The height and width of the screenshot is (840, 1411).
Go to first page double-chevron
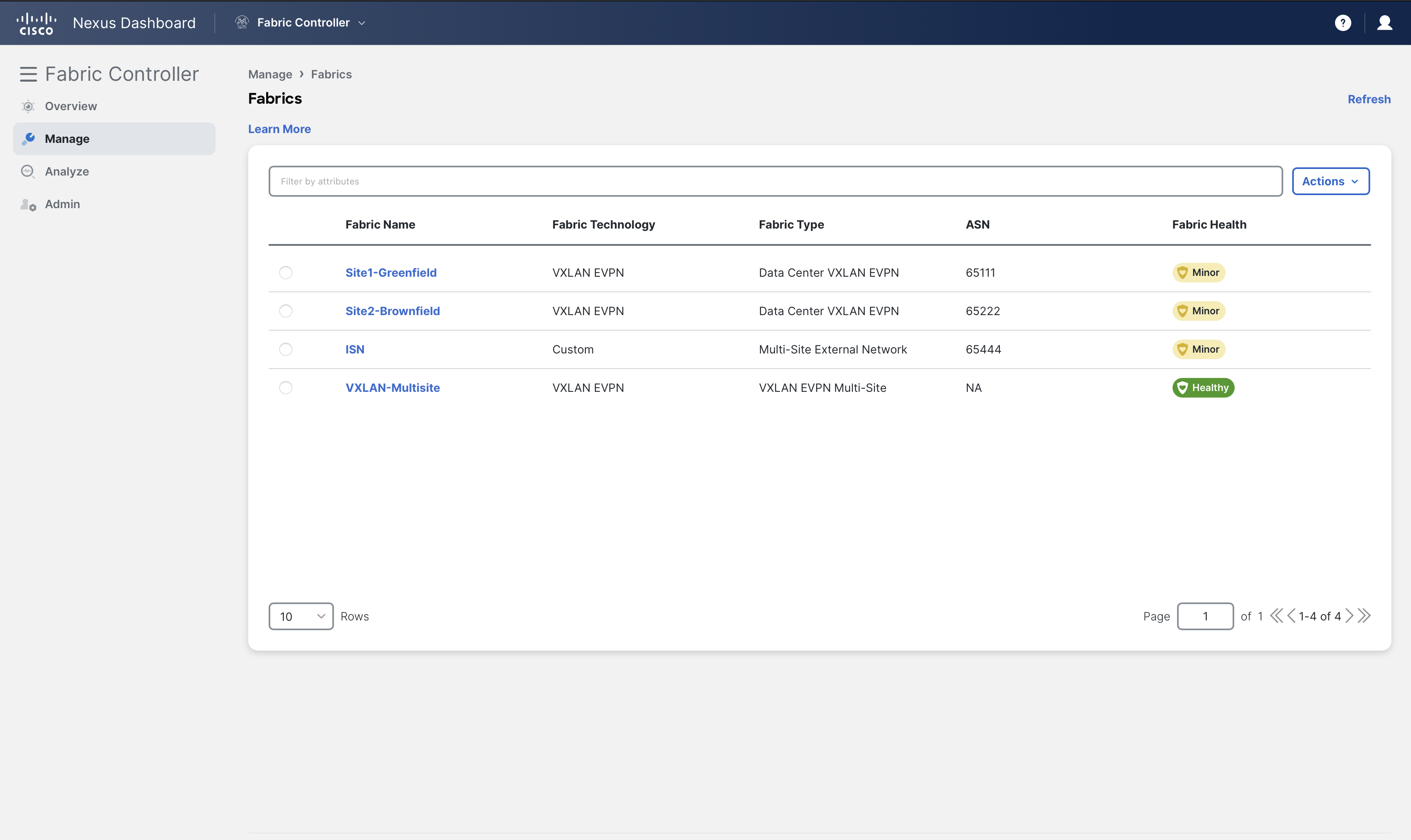coord(1276,616)
